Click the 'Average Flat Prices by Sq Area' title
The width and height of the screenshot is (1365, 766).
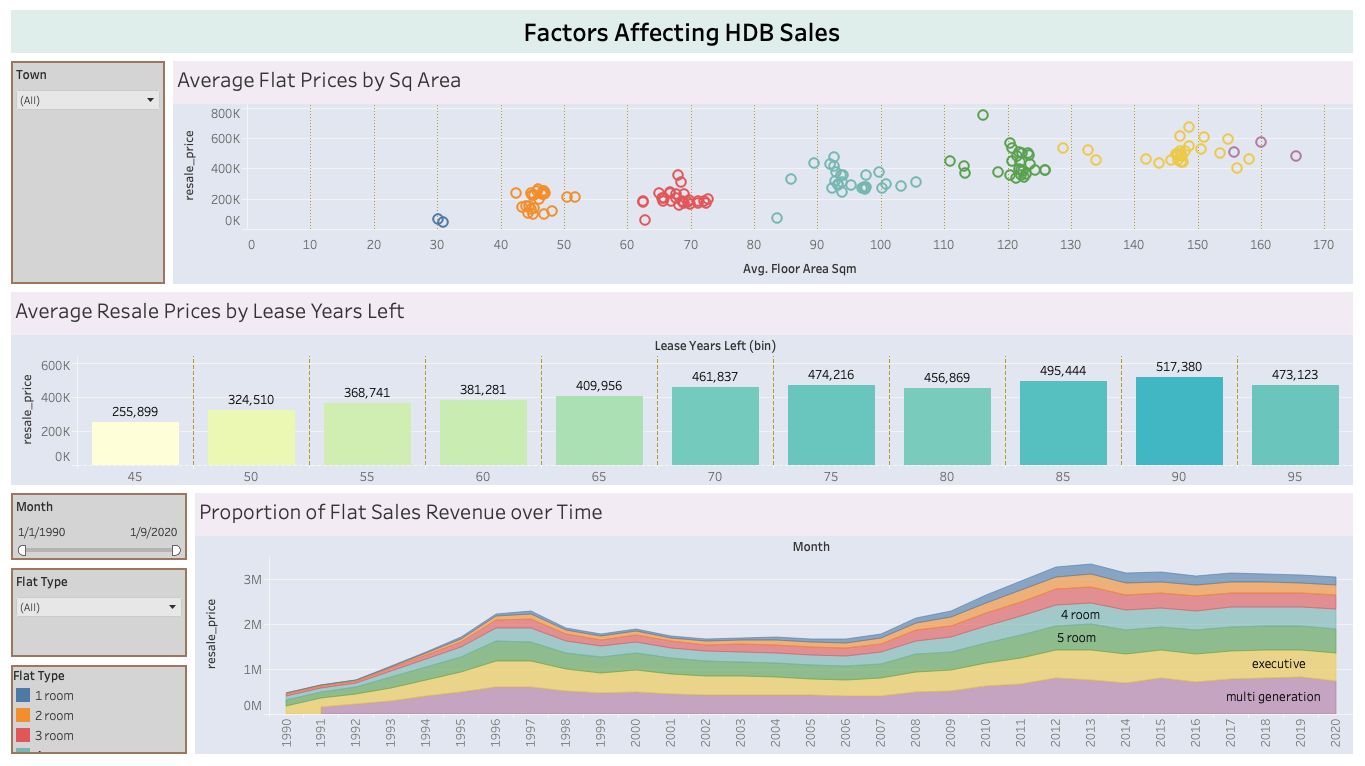pos(319,80)
